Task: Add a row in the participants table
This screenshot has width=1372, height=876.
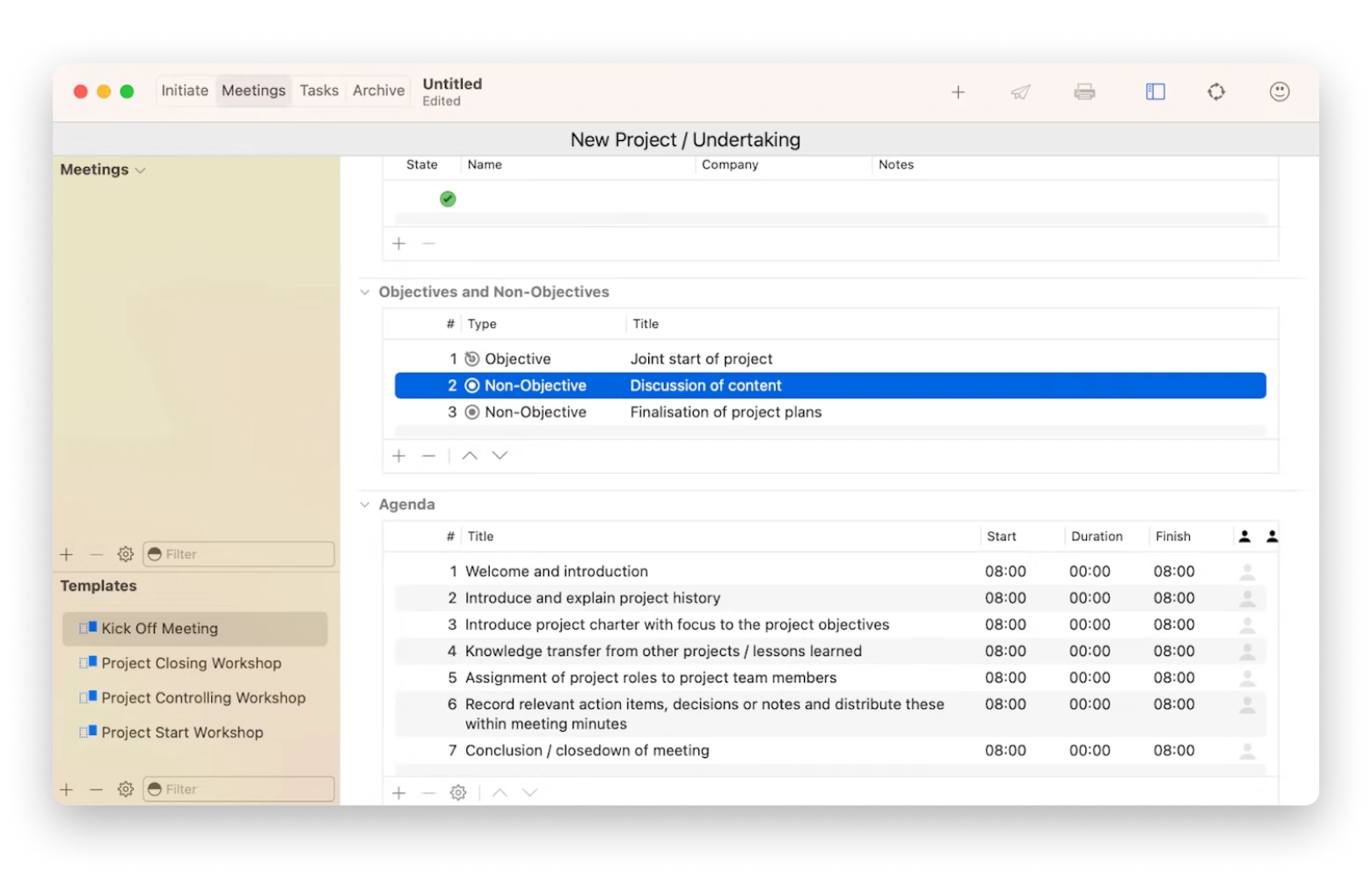Action: [x=398, y=244]
